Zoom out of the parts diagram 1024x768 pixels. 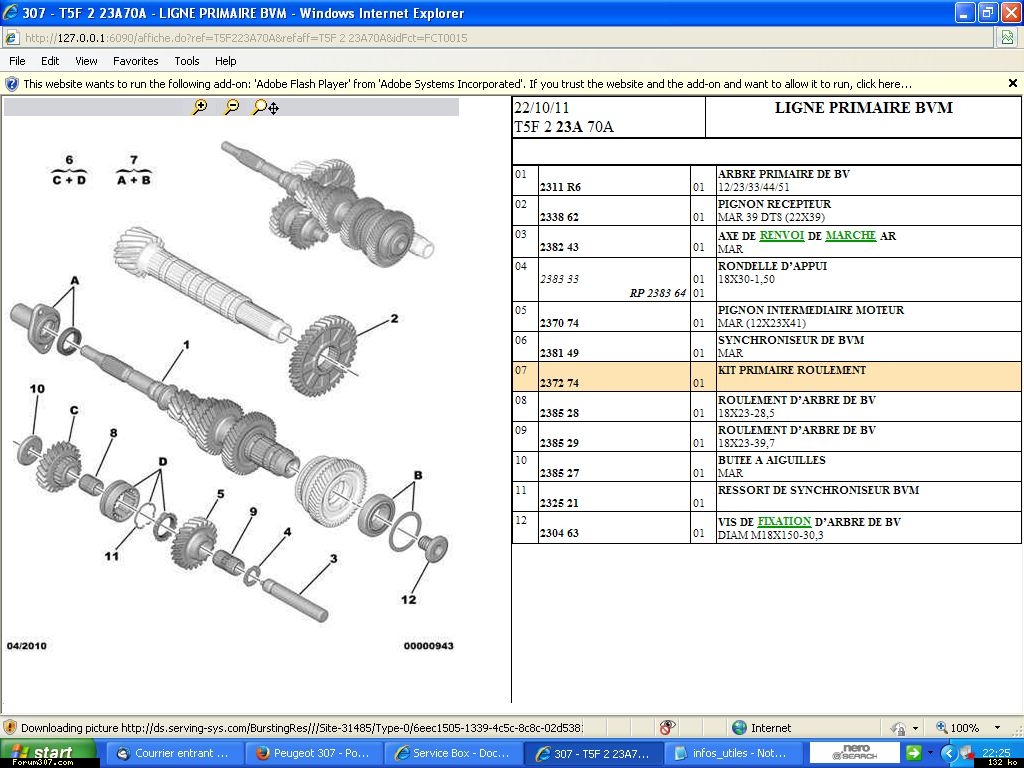click(x=231, y=107)
